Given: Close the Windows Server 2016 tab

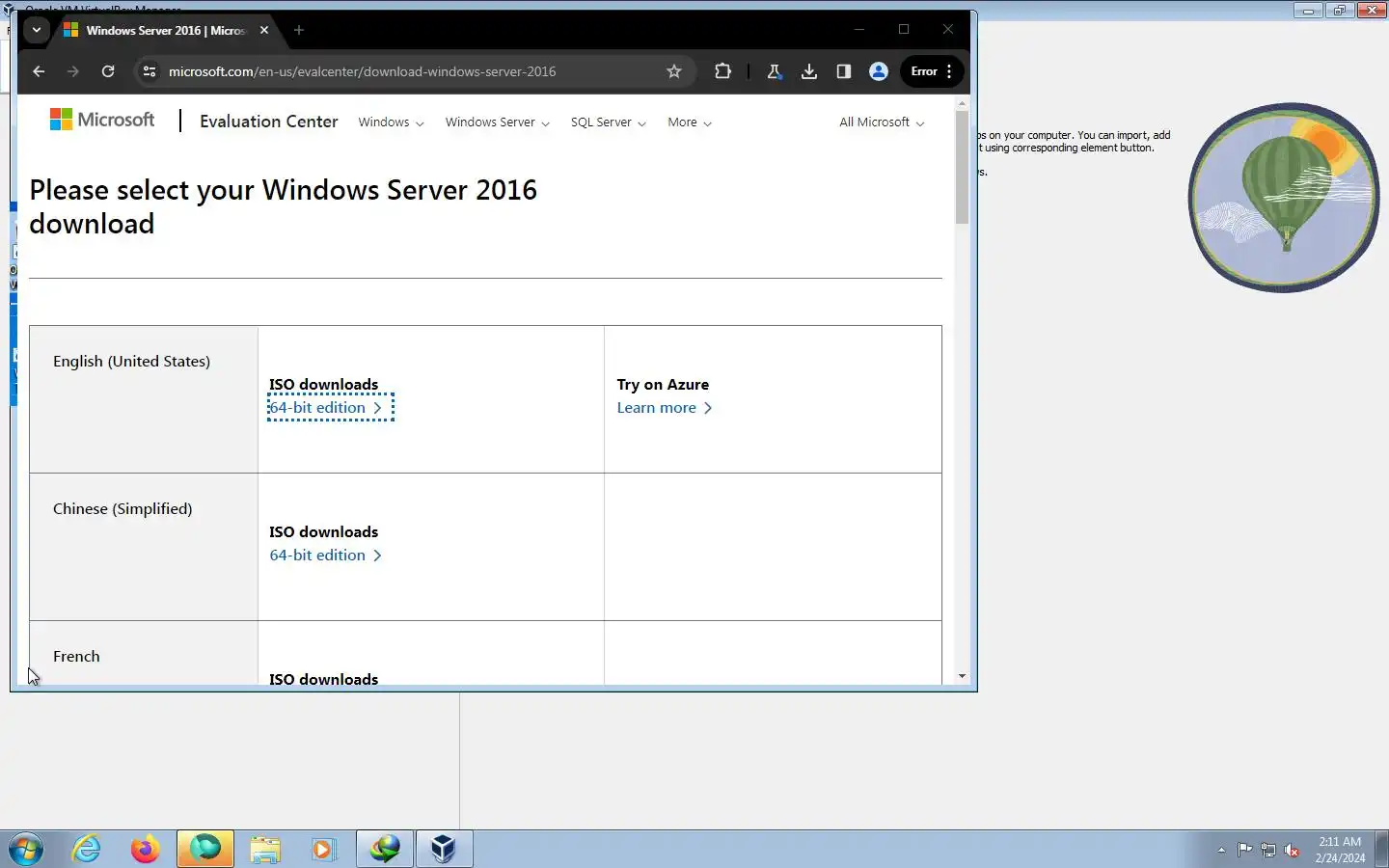Looking at the screenshot, I should 264,30.
